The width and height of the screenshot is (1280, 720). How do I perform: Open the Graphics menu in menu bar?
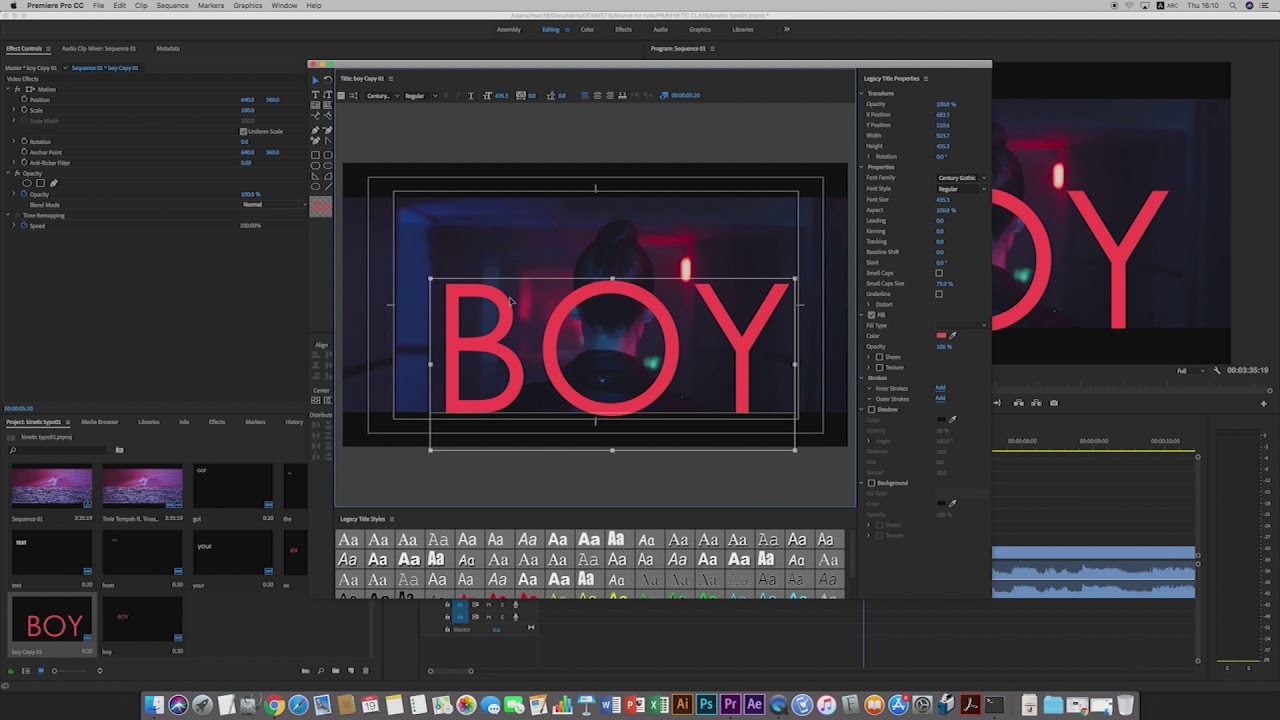click(x=247, y=6)
